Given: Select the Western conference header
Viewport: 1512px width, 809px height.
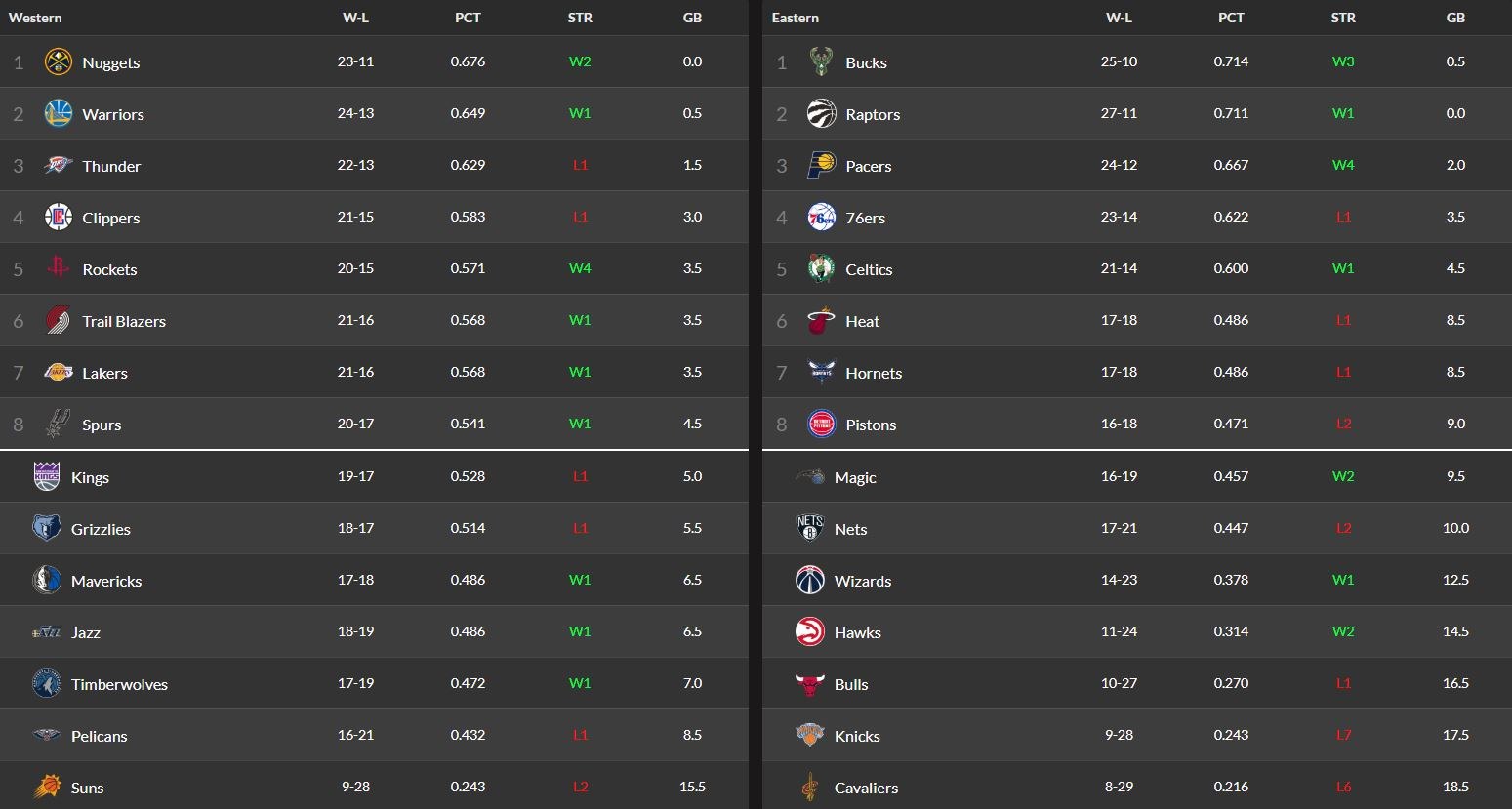Looking at the screenshot, I should point(35,18).
